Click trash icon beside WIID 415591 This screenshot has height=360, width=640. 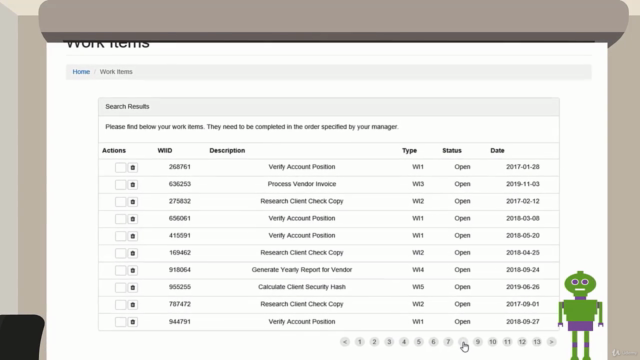(x=133, y=236)
